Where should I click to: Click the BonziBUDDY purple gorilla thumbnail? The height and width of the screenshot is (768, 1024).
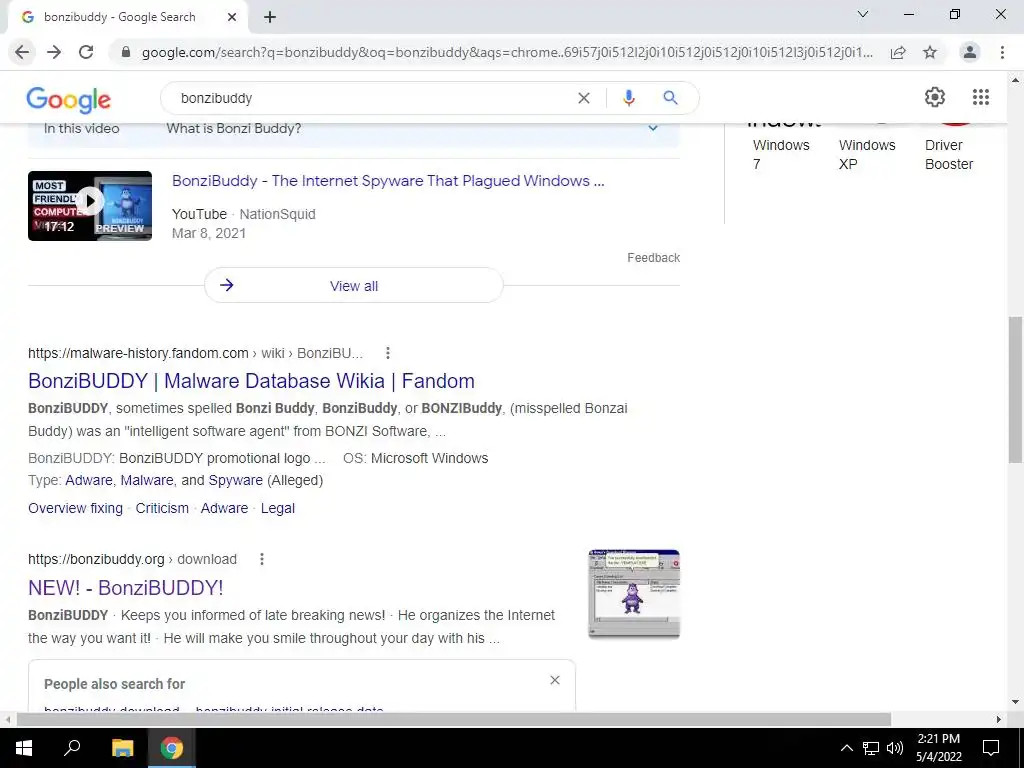(x=633, y=594)
